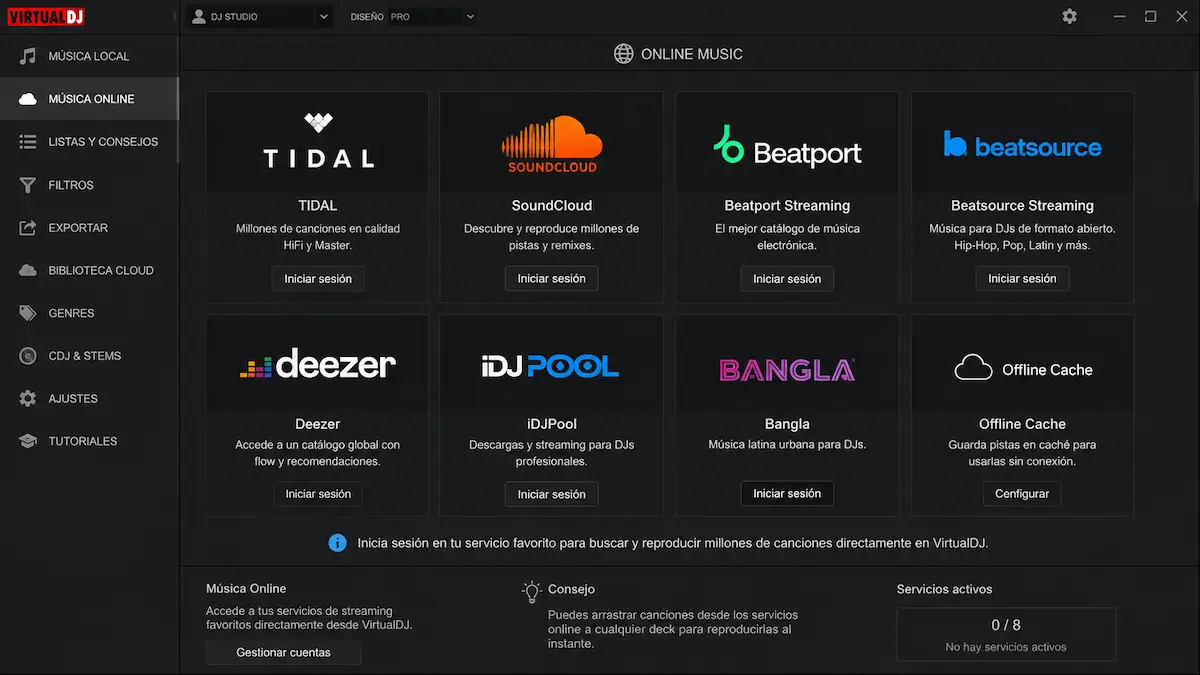Click the globe icon next to Online Music

click(x=624, y=54)
